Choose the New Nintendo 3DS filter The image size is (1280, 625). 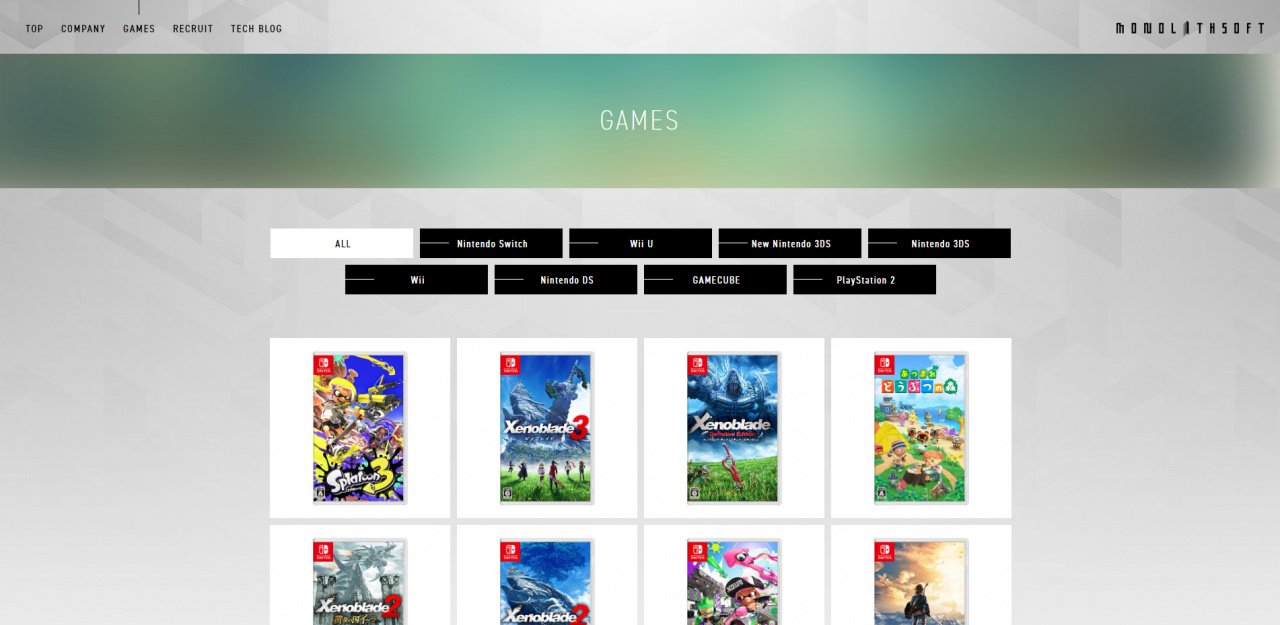pos(790,243)
